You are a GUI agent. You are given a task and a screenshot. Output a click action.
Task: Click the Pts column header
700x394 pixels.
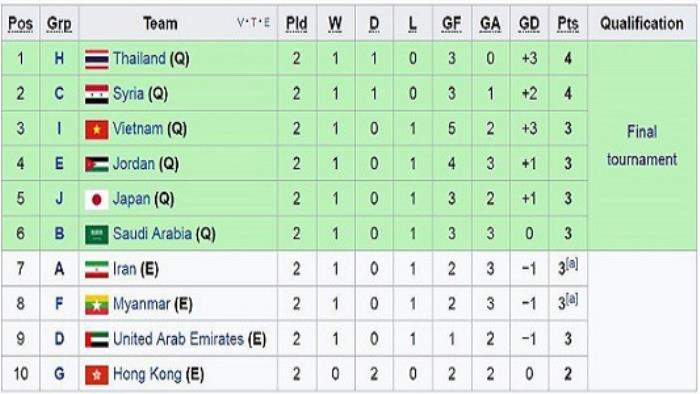(x=568, y=24)
